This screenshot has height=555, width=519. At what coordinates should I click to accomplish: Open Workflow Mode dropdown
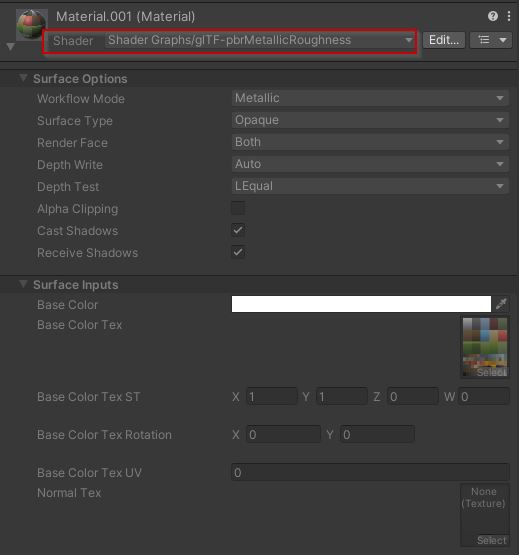click(x=370, y=98)
